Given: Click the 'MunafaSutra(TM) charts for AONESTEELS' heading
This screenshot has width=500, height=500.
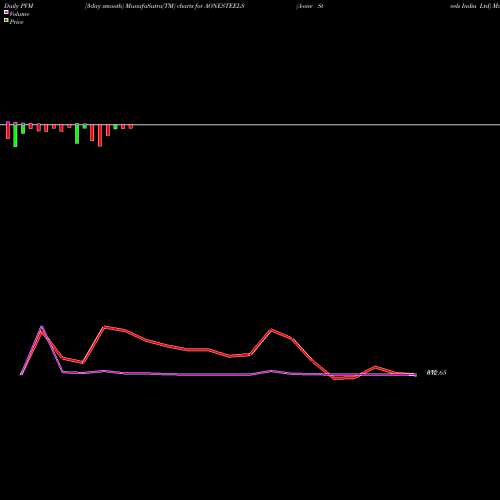Looking at the screenshot, I should coord(185,6).
